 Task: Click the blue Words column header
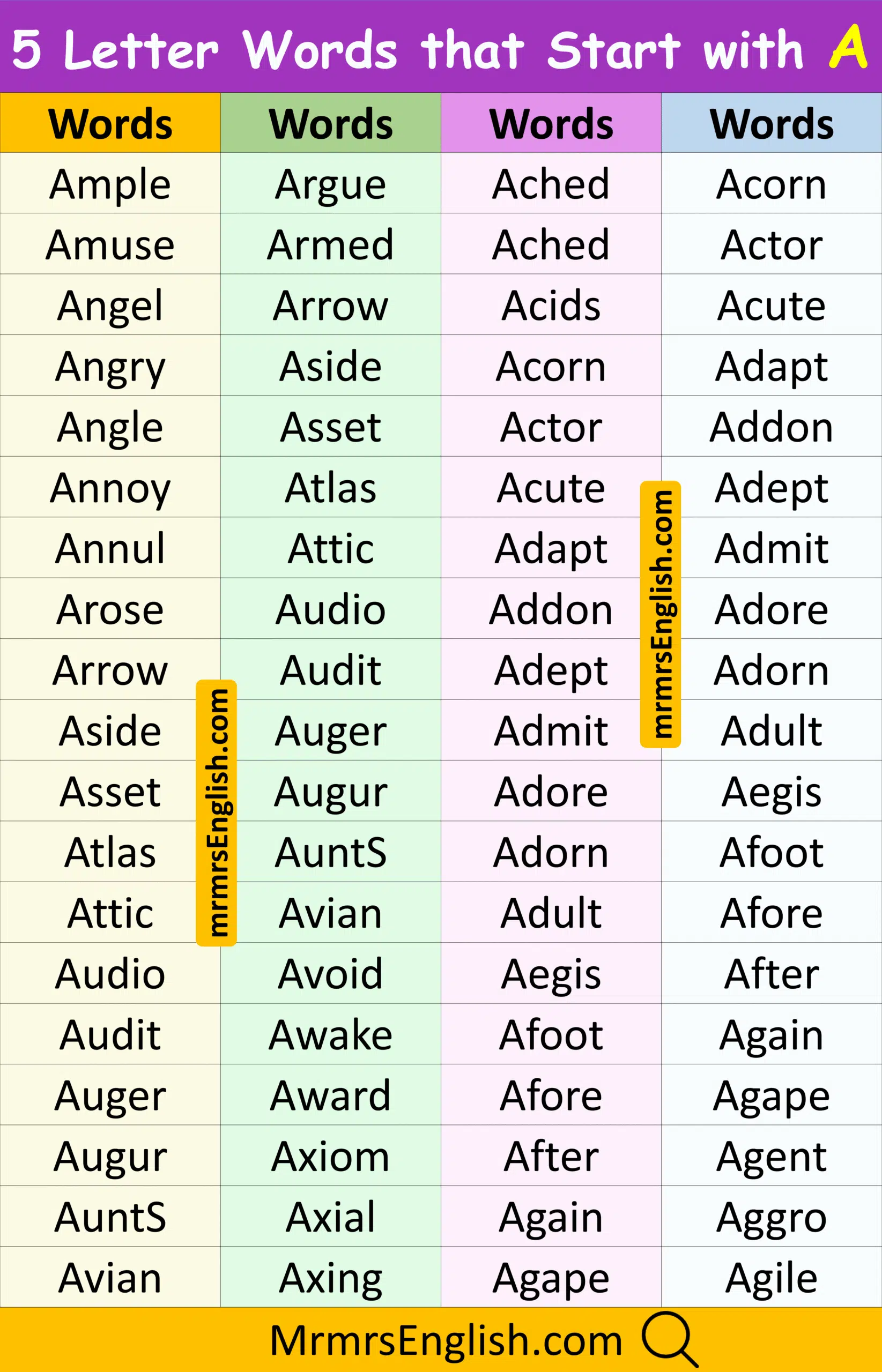point(772,124)
